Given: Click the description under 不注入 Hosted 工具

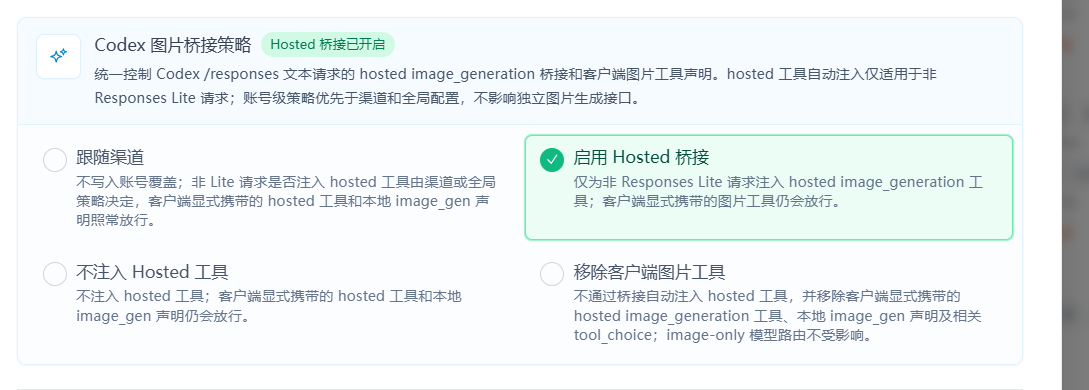Looking at the screenshot, I should (x=269, y=306).
